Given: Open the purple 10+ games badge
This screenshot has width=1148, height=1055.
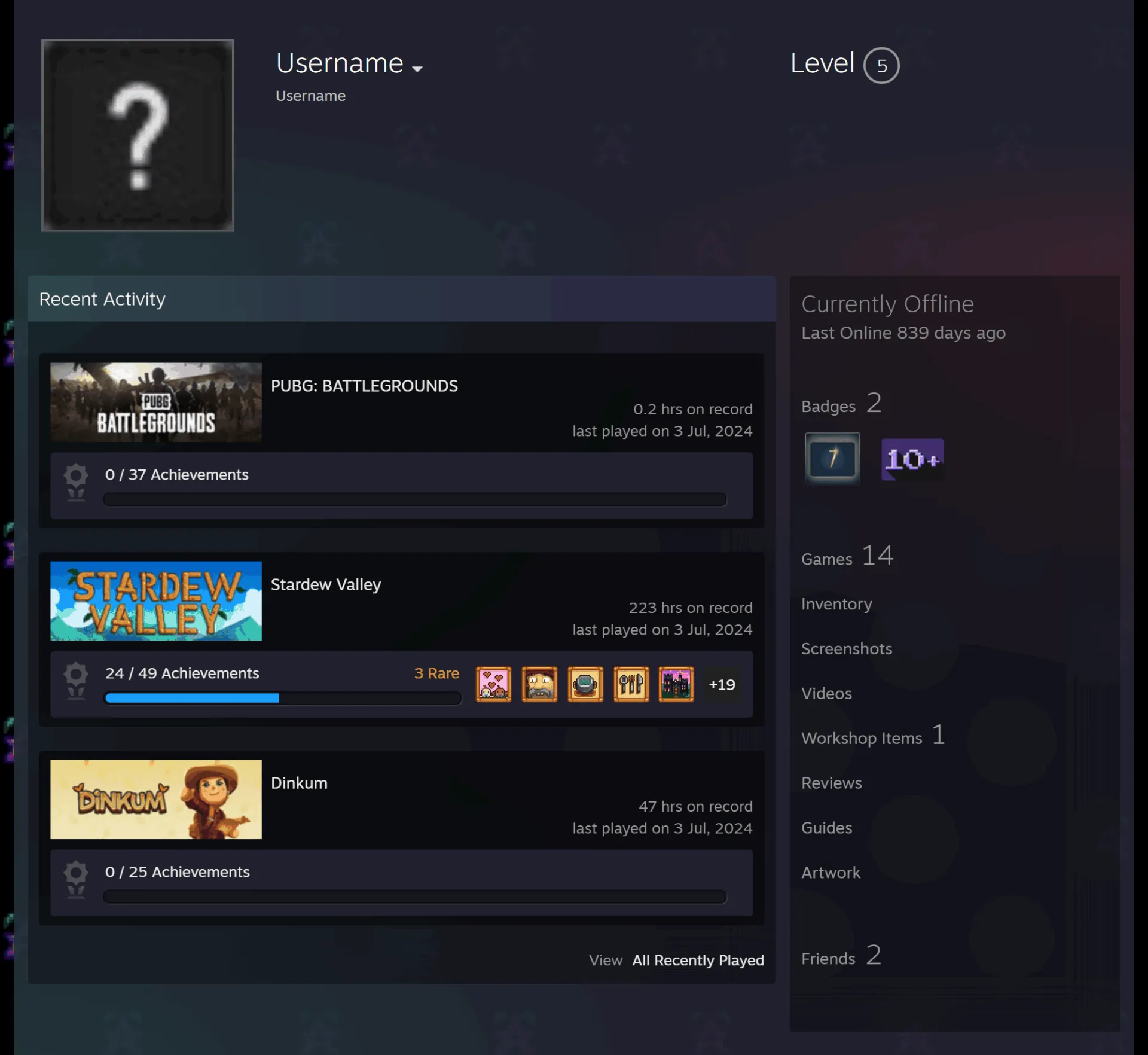Looking at the screenshot, I should coord(912,459).
